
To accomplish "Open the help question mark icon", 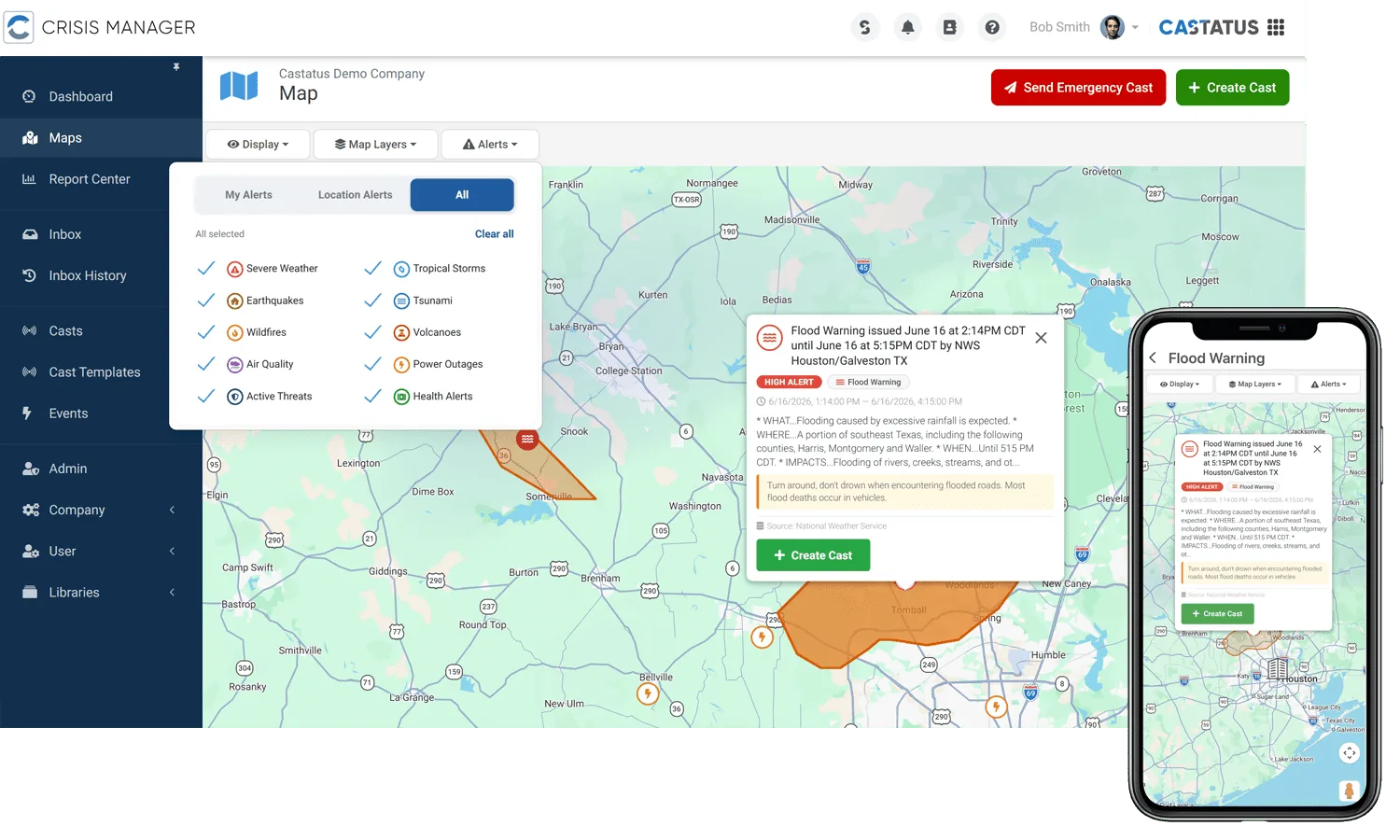I will (x=992, y=27).
